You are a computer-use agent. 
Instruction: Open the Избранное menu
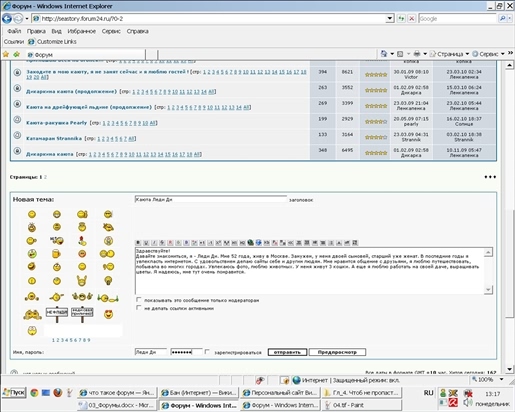82,31
